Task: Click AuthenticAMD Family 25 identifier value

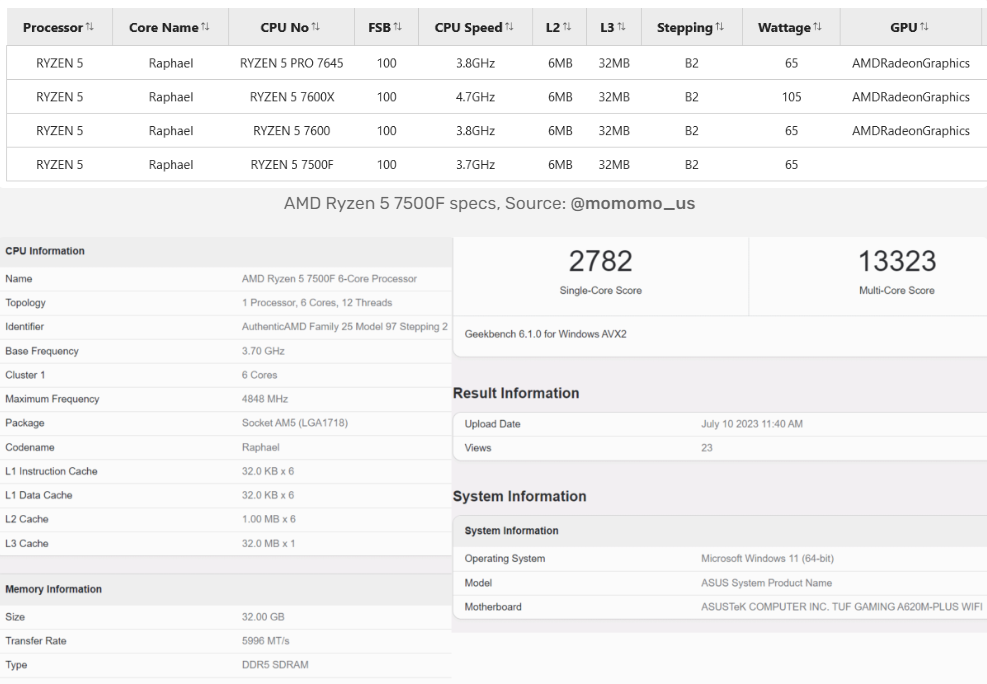Action: [x=345, y=327]
